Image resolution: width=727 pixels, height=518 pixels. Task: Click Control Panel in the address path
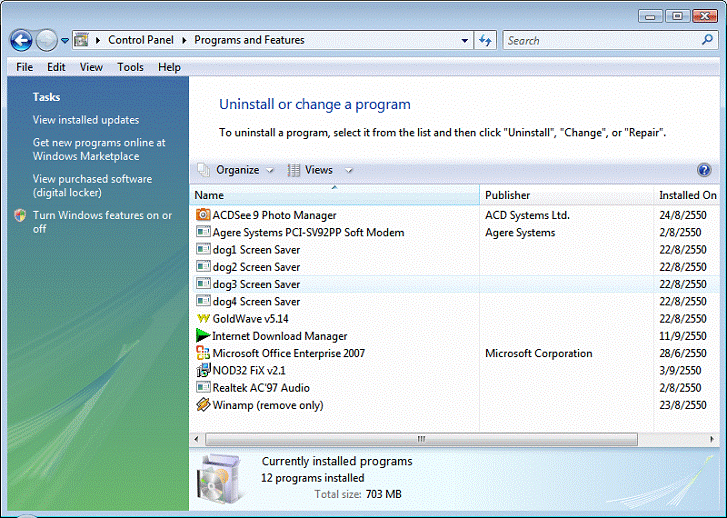pyautogui.click(x=141, y=40)
